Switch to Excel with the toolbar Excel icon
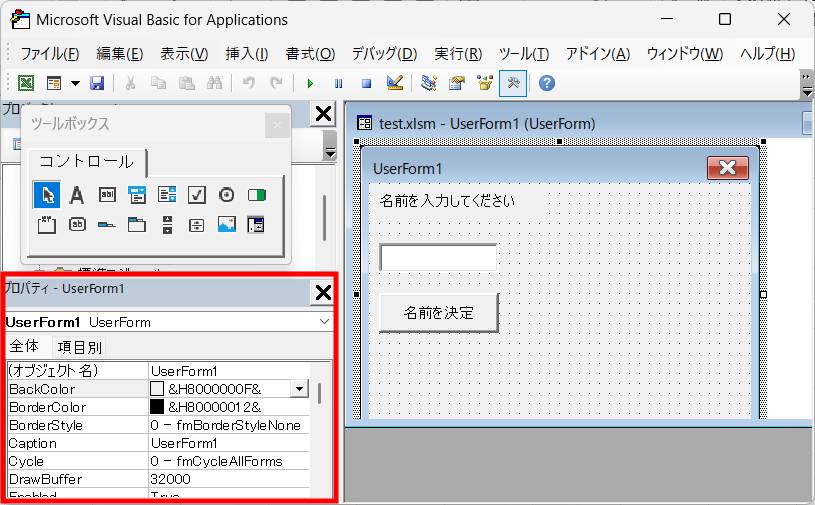The width and height of the screenshot is (815, 505). [26, 83]
